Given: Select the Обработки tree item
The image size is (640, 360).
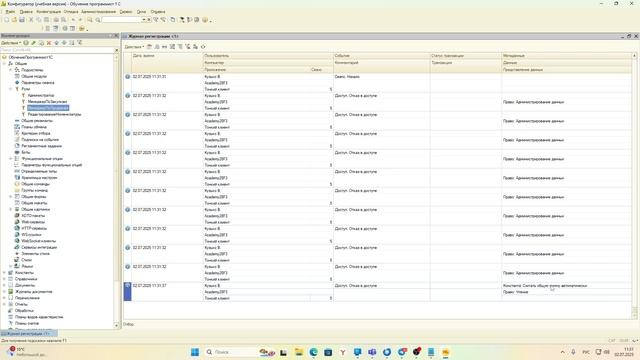Looking at the screenshot, I should (x=24, y=310).
